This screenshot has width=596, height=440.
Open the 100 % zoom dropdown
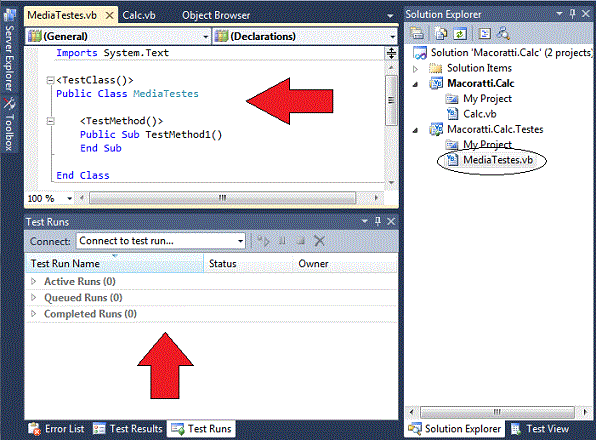70,198
